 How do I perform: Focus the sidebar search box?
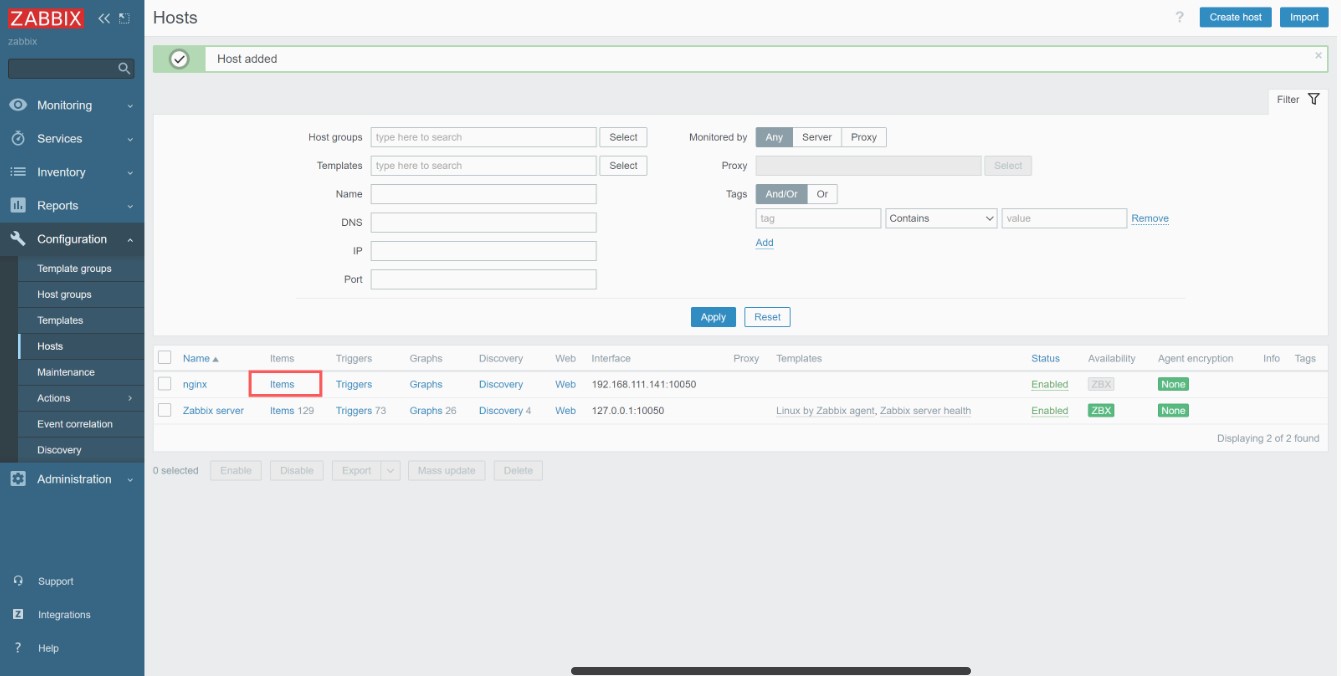(x=62, y=69)
